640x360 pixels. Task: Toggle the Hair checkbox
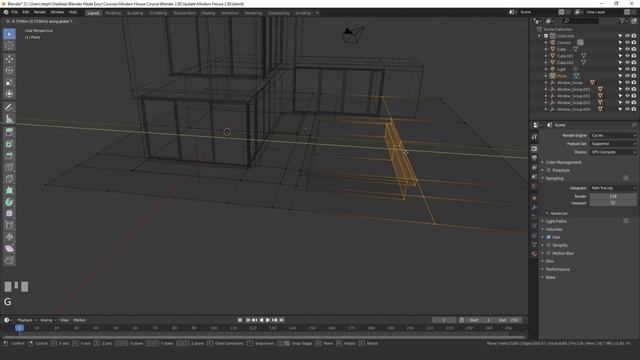click(549, 237)
